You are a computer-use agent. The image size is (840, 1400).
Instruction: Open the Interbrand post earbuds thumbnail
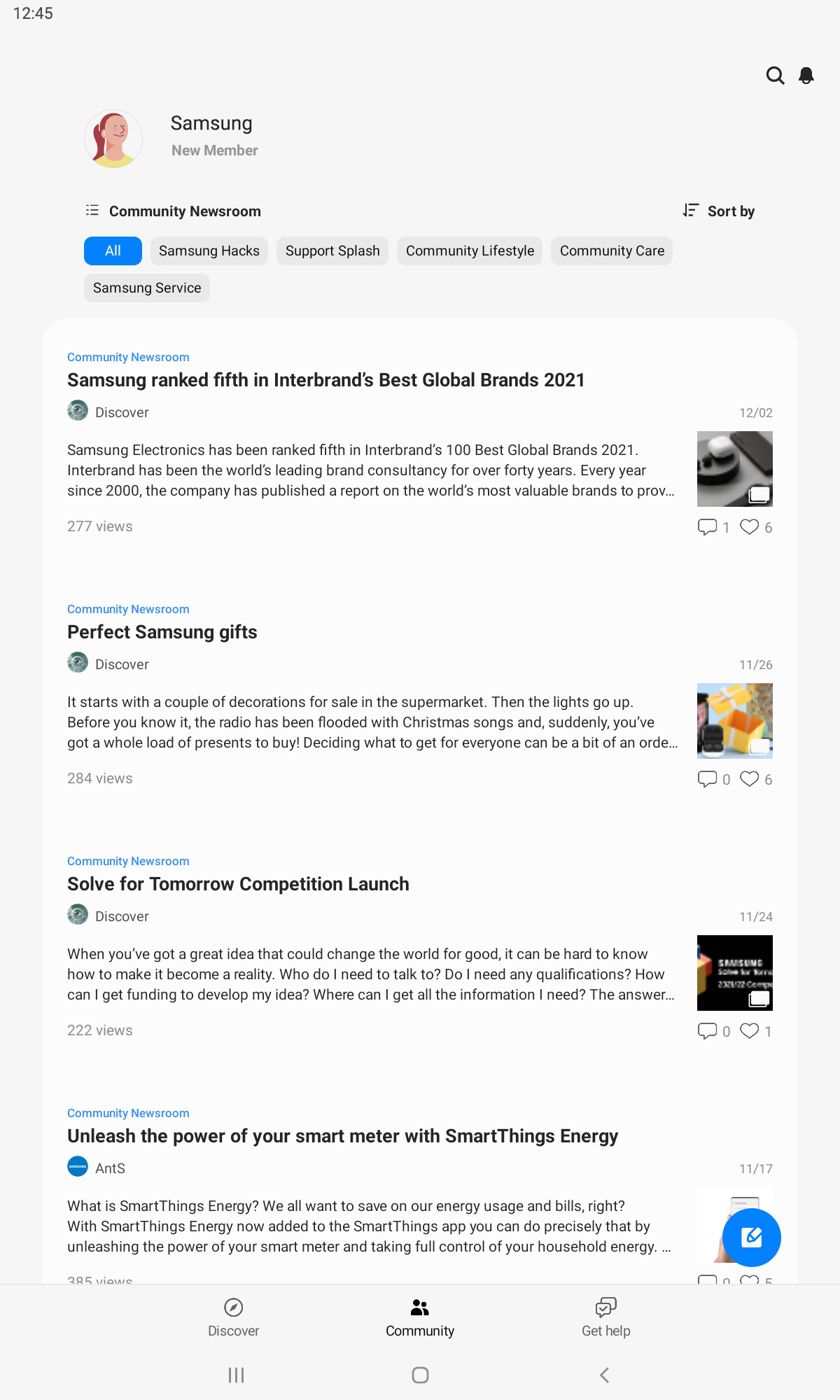pyautogui.click(x=735, y=469)
